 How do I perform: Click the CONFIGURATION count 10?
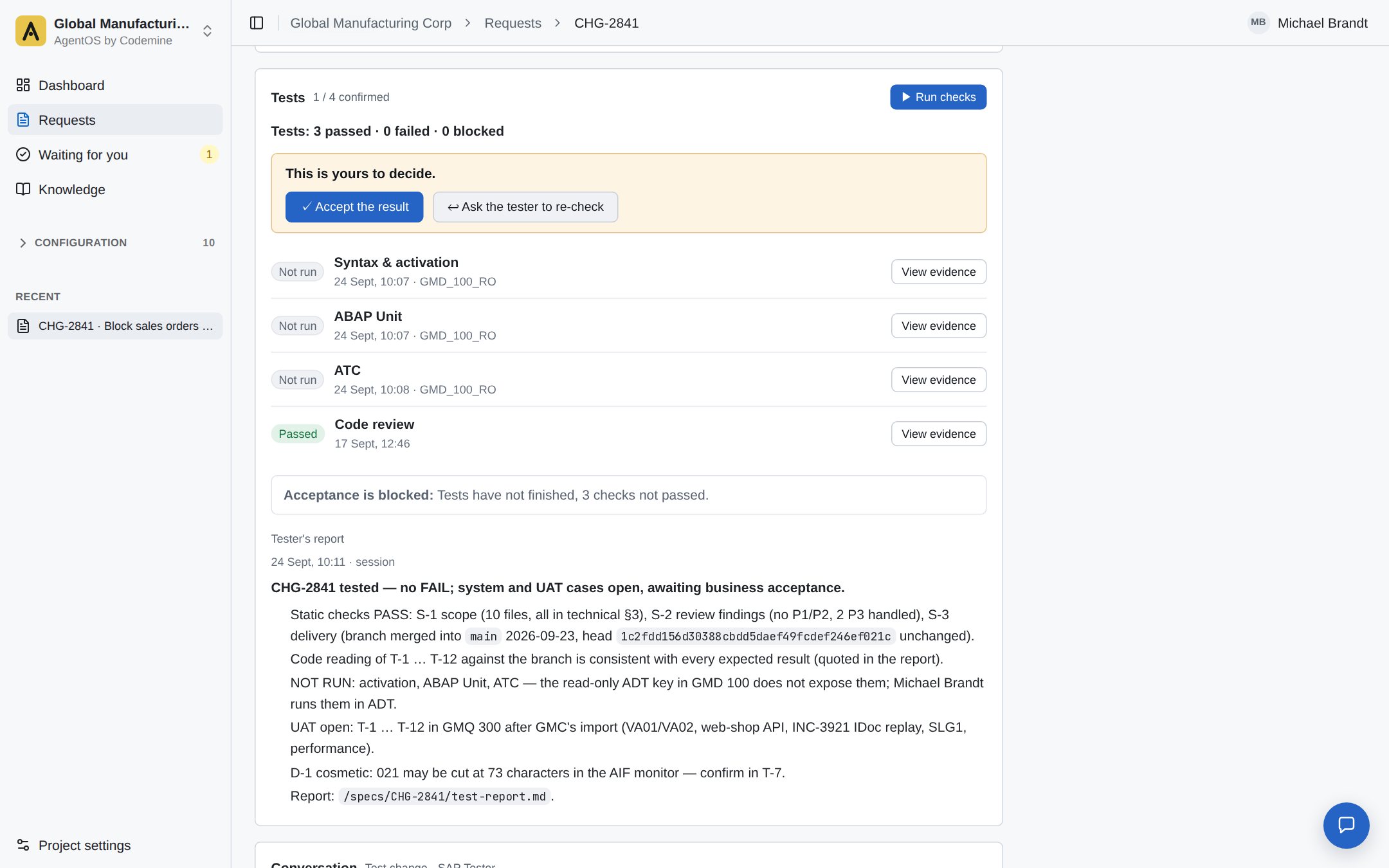pos(208,242)
